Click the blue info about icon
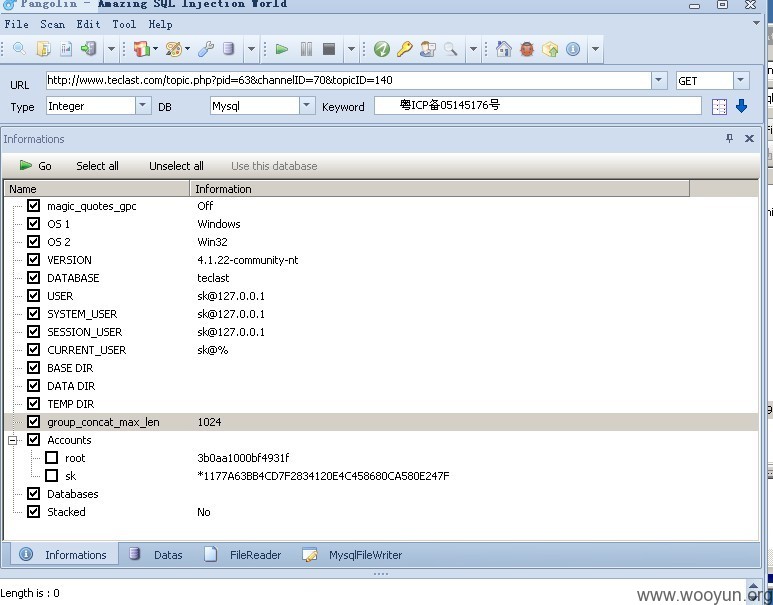Viewport: 773px width, 605px height. tap(573, 49)
